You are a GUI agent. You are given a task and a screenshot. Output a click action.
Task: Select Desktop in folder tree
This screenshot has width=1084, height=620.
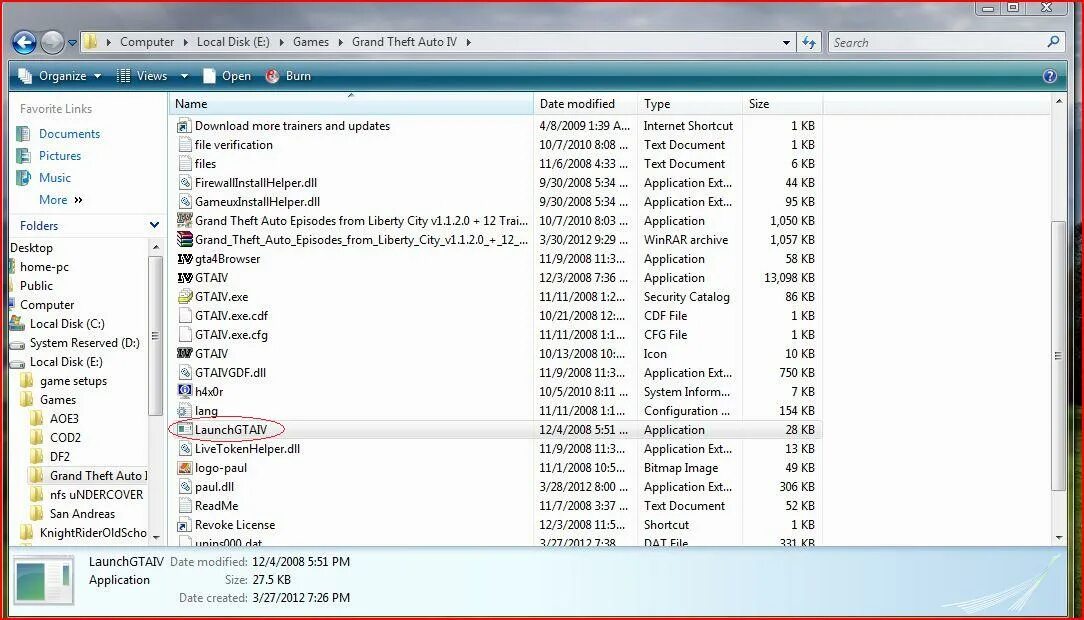point(31,247)
